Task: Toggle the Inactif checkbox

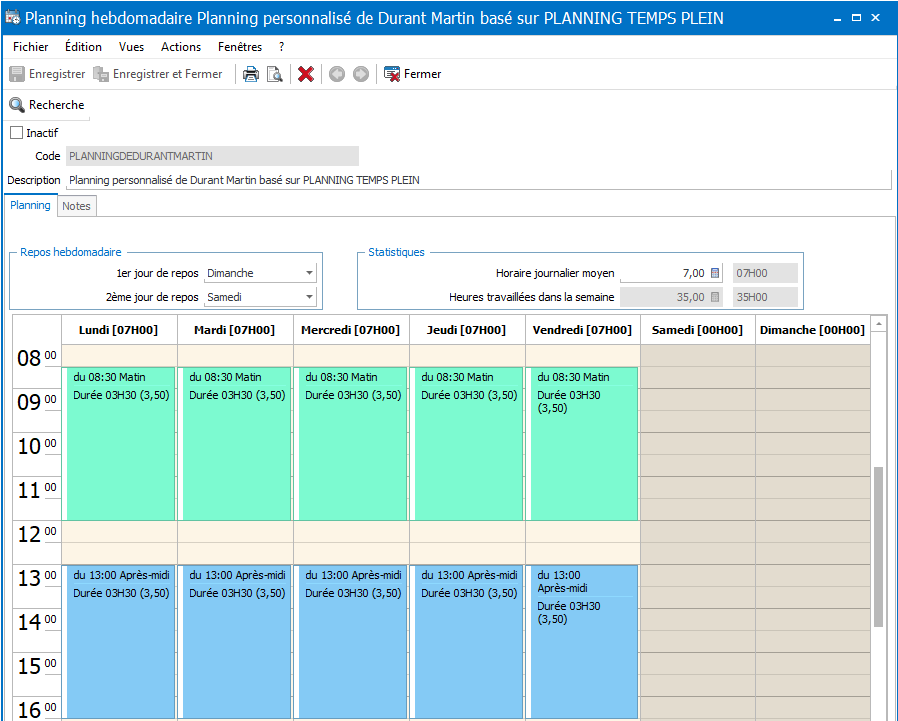Action: coord(17,133)
